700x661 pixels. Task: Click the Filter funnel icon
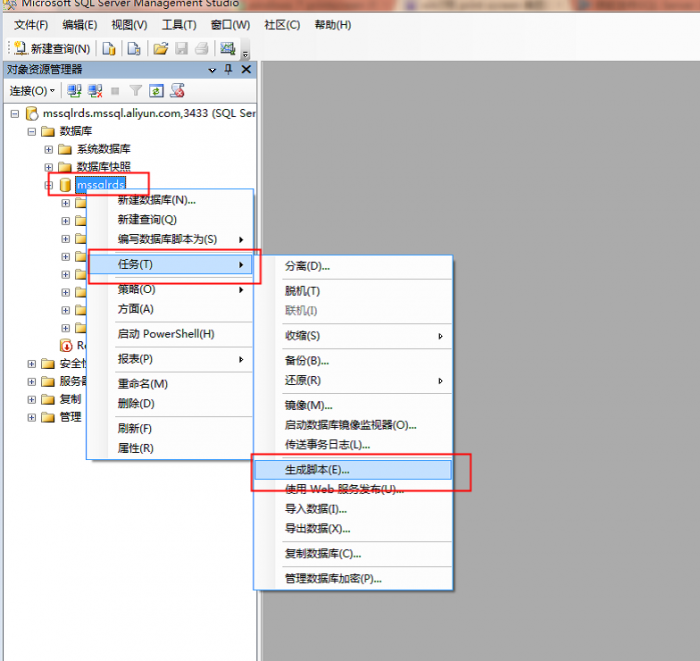pos(135,91)
